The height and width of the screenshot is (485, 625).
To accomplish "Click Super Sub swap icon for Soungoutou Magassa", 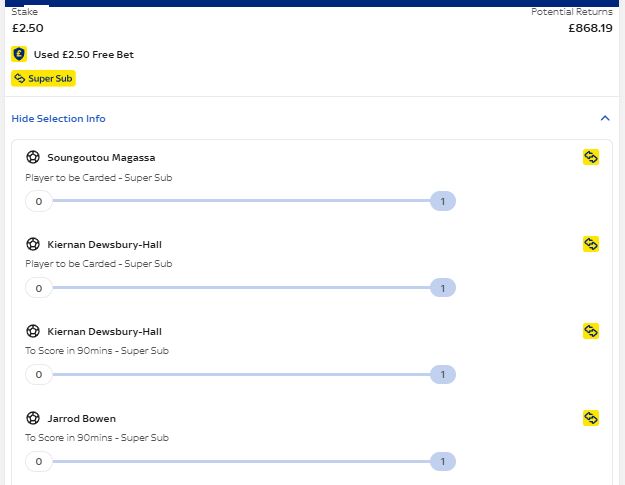I will point(591,157).
